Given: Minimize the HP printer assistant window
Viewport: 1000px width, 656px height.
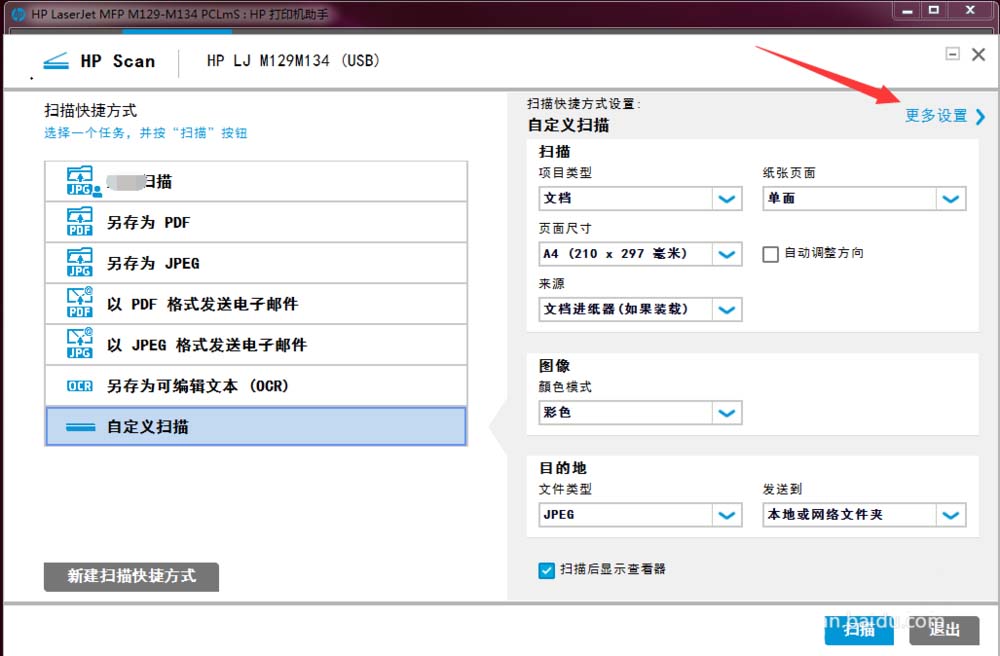Looking at the screenshot, I should click(907, 11).
